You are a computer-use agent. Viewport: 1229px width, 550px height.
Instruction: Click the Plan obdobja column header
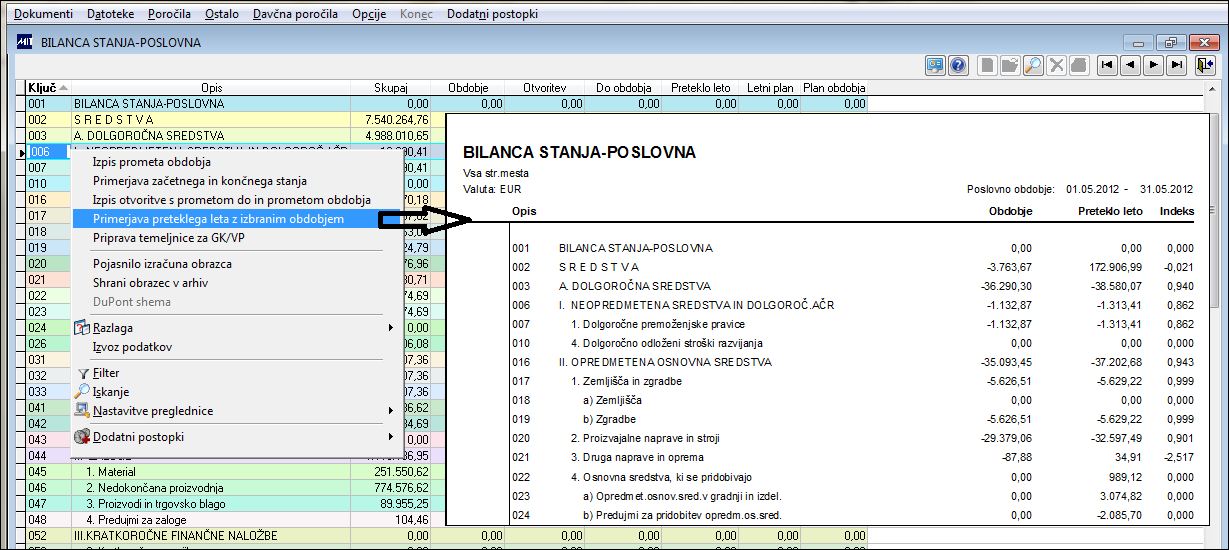pos(834,88)
